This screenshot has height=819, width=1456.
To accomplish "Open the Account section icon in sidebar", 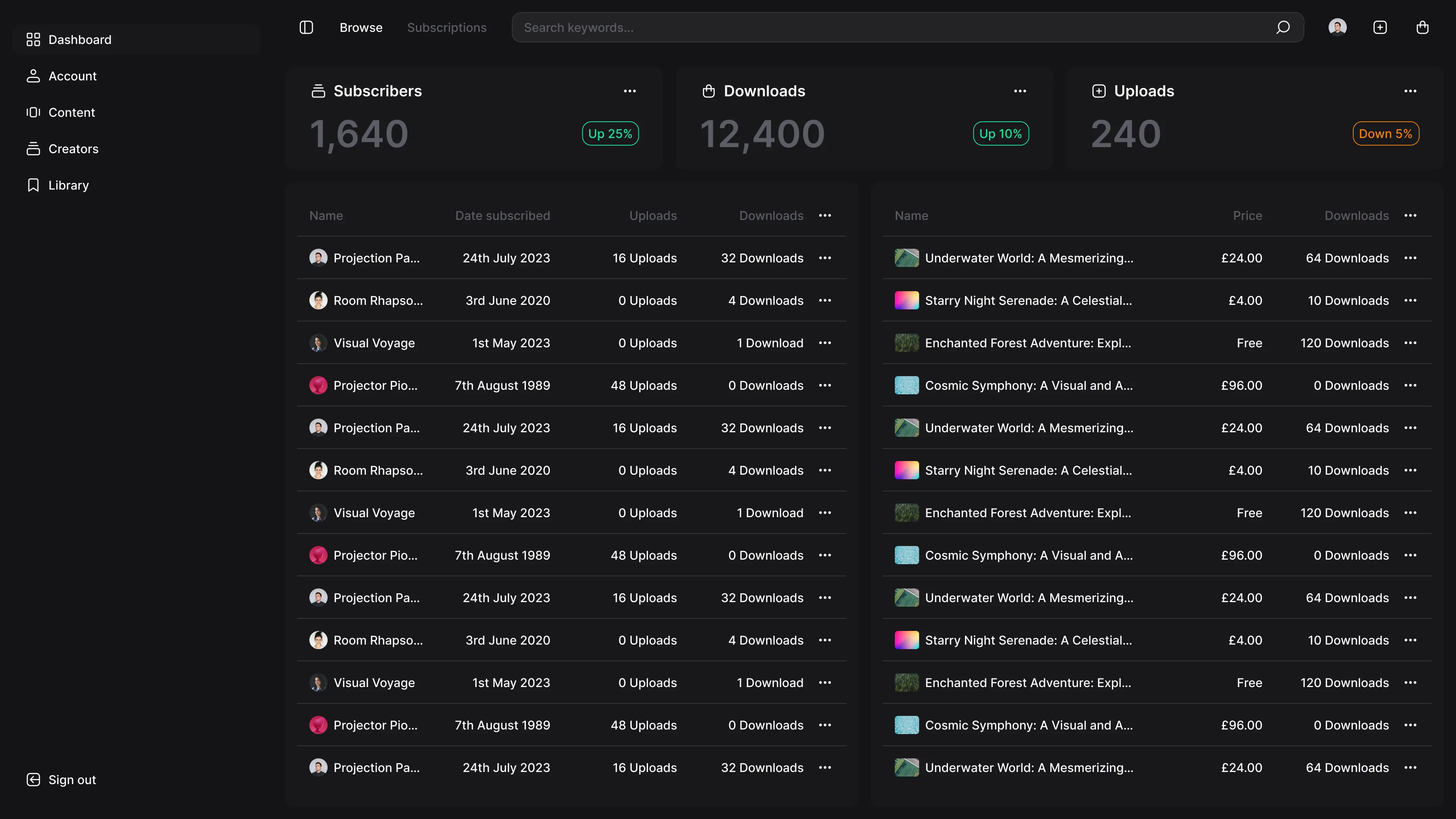I will point(33,76).
